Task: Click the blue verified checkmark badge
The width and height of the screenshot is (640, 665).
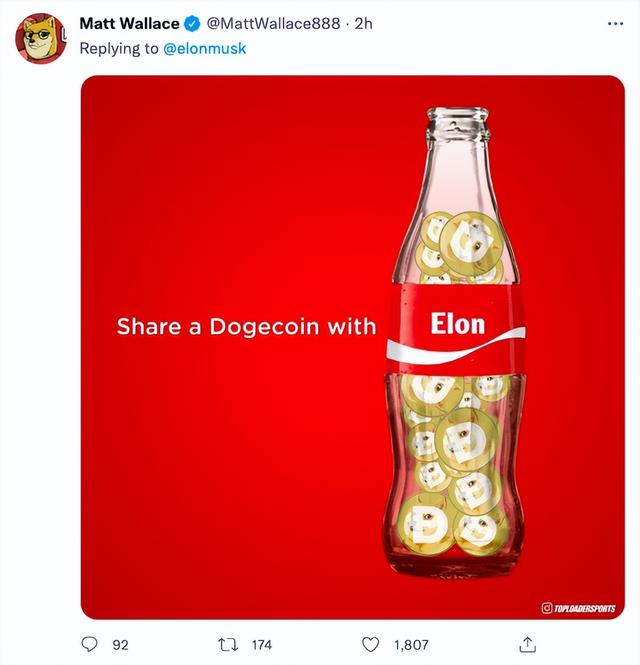Action: pos(192,24)
